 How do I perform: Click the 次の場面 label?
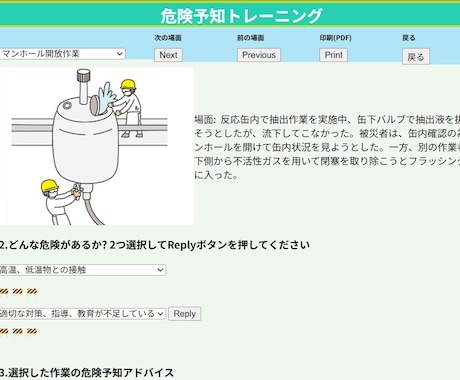click(x=168, y=38)
